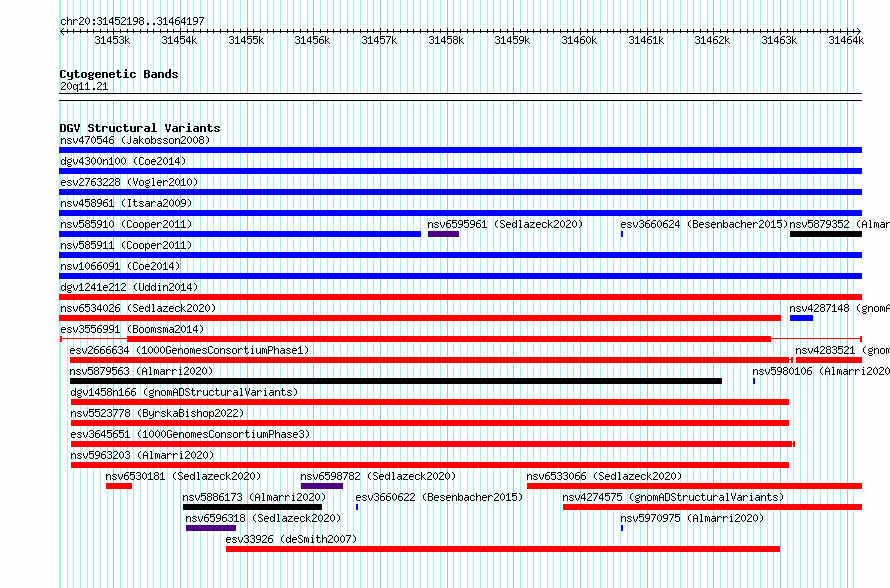Screen dimensions: 890x588
Task: Select the nsv5879563 (Almarri2020) black bar
Action: (396, 381)
